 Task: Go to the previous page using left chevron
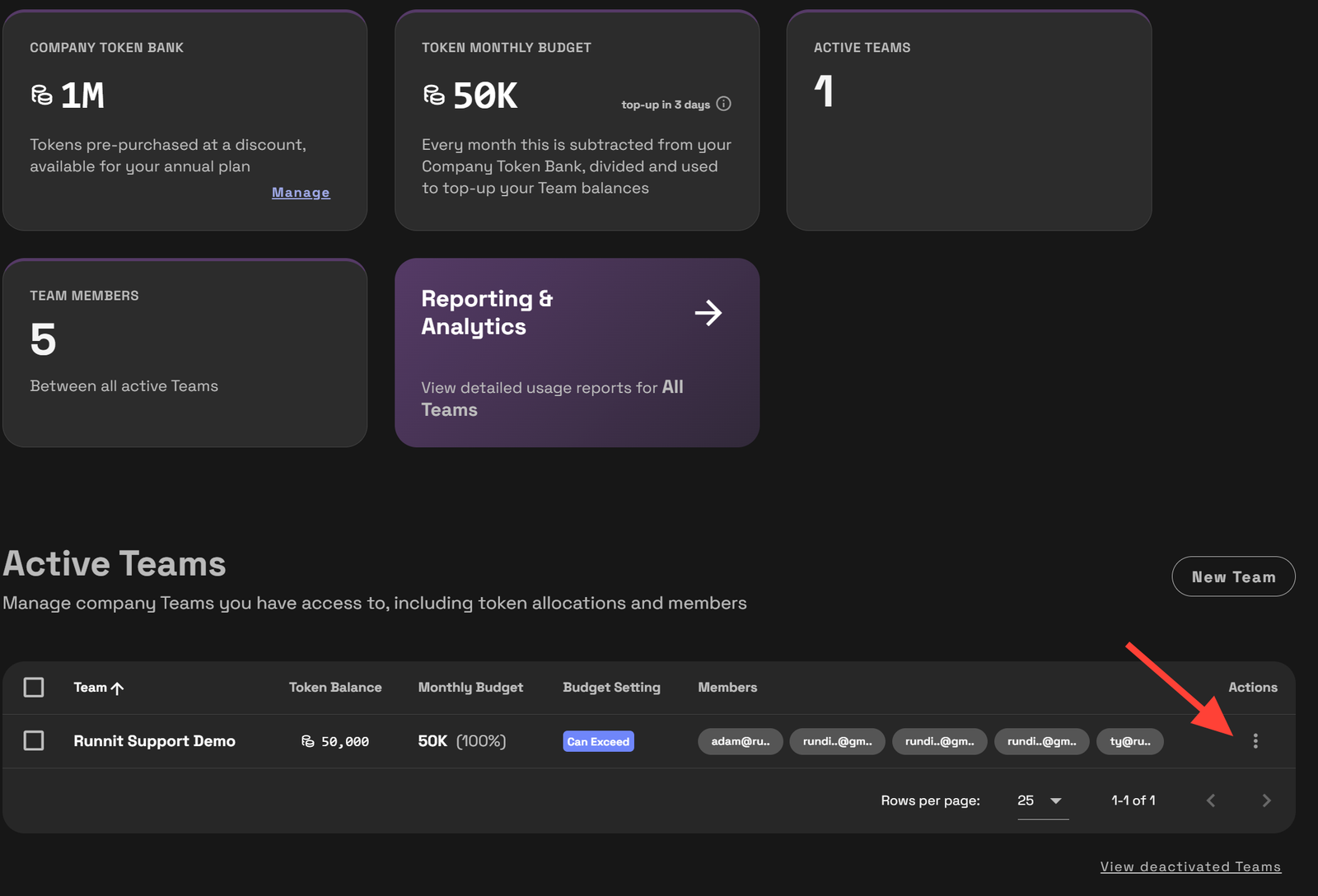(1210, 800)
